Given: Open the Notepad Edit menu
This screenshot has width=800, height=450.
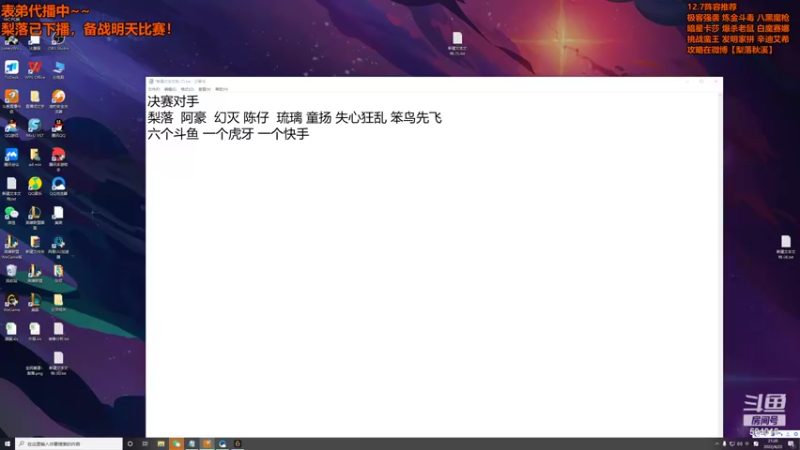Looking at the screenshot, I should tap(170, 89).
